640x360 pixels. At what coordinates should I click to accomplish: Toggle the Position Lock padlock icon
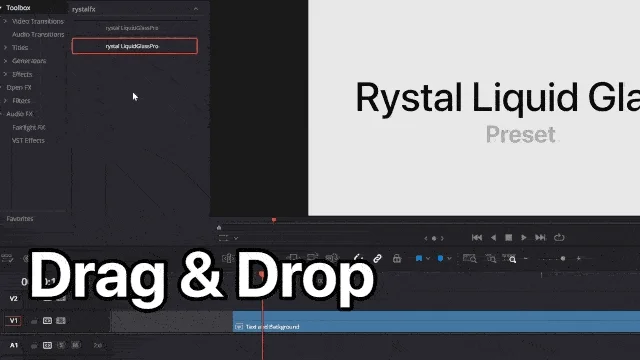[x=397, y=258]
